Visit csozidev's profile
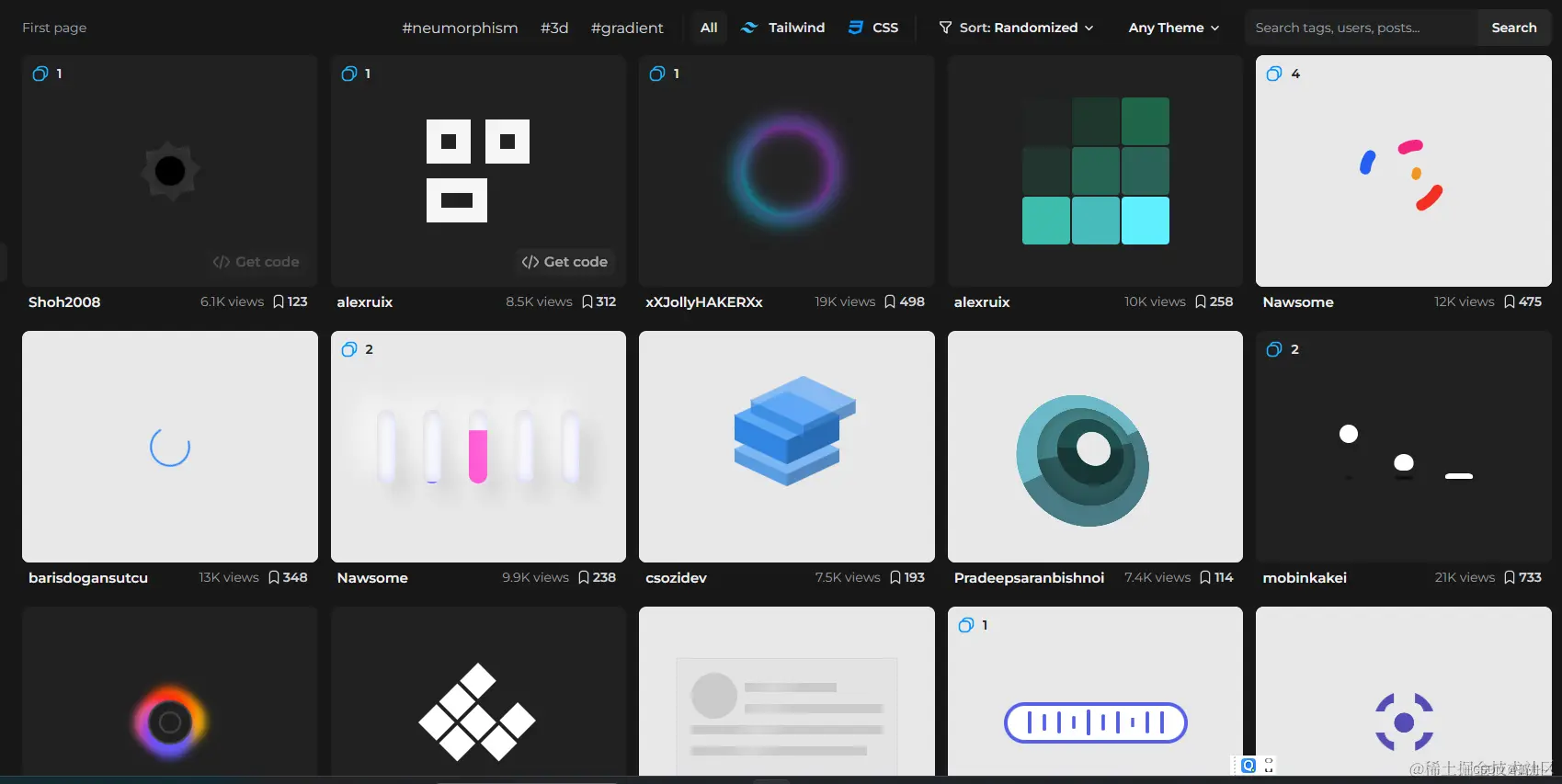 [x=677, y=577]
